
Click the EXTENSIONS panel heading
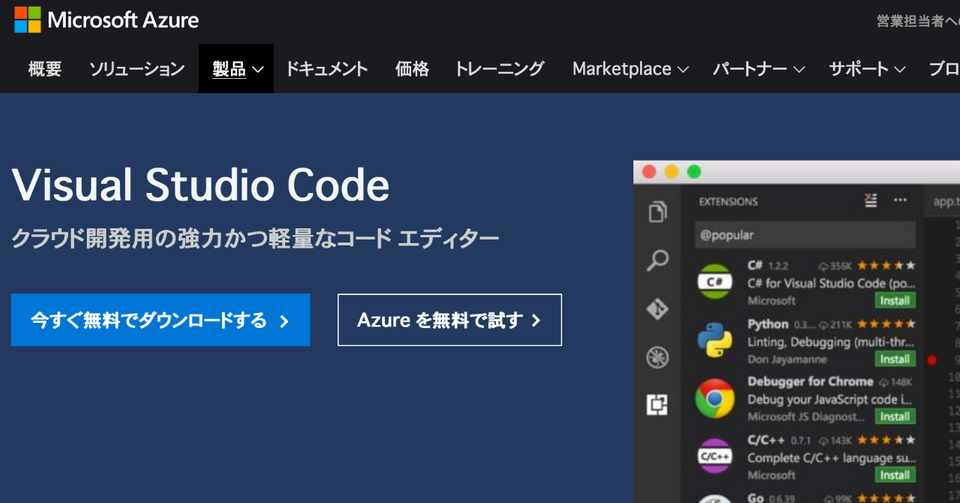[x=728, y=201]
